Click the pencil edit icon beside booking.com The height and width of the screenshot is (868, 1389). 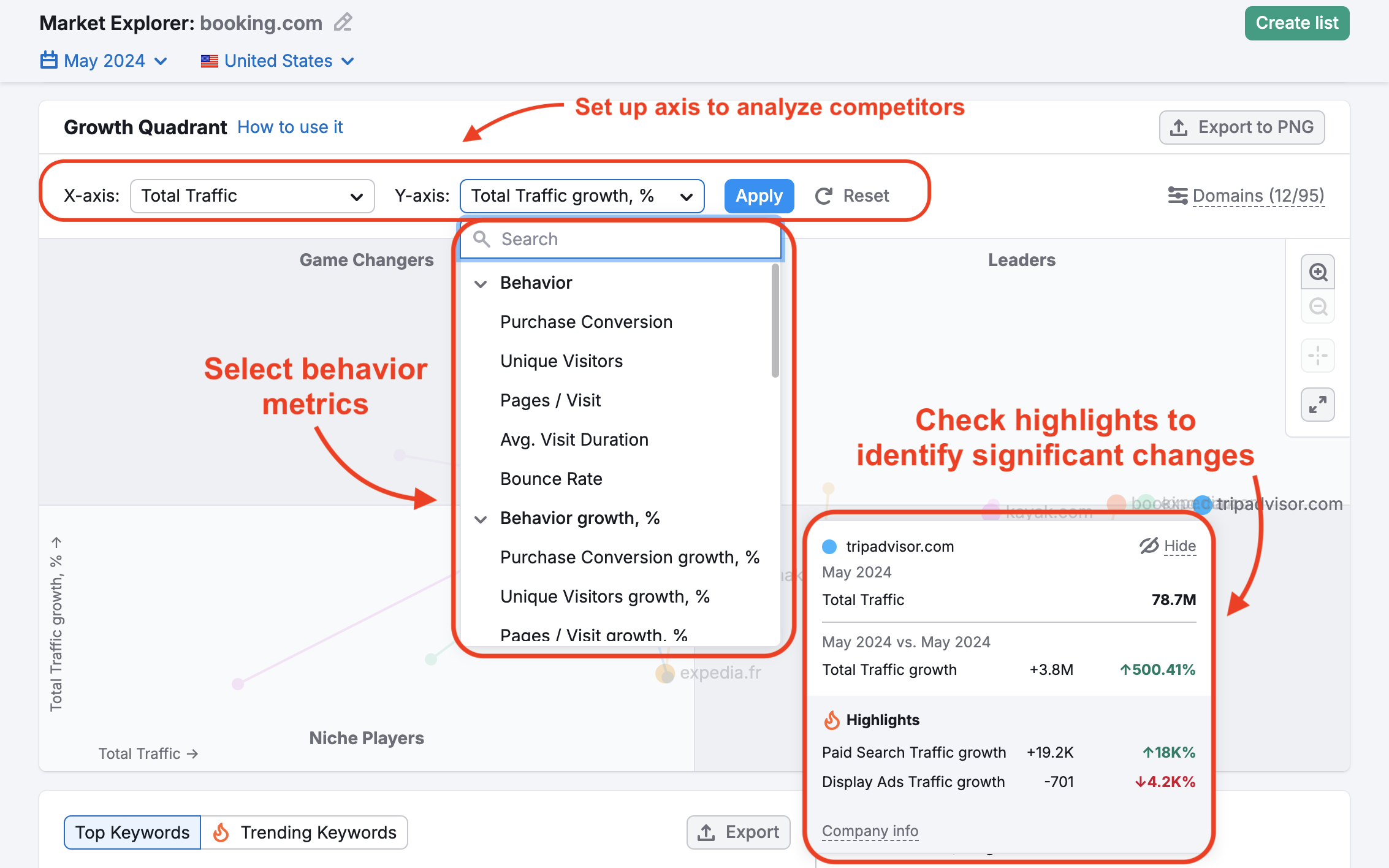point(343,23)
